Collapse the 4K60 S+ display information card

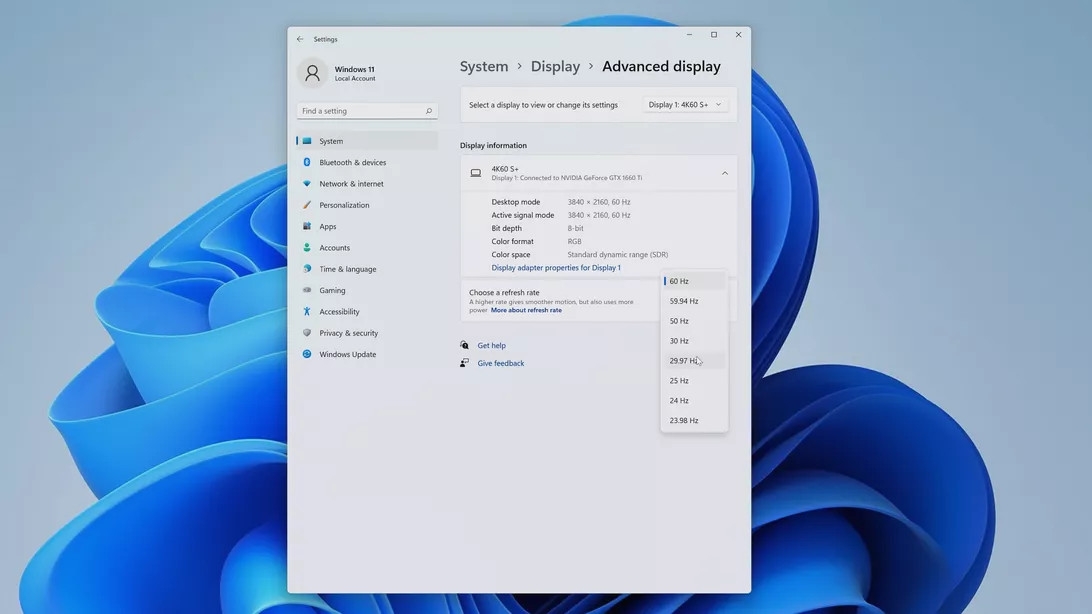[723, 171]
